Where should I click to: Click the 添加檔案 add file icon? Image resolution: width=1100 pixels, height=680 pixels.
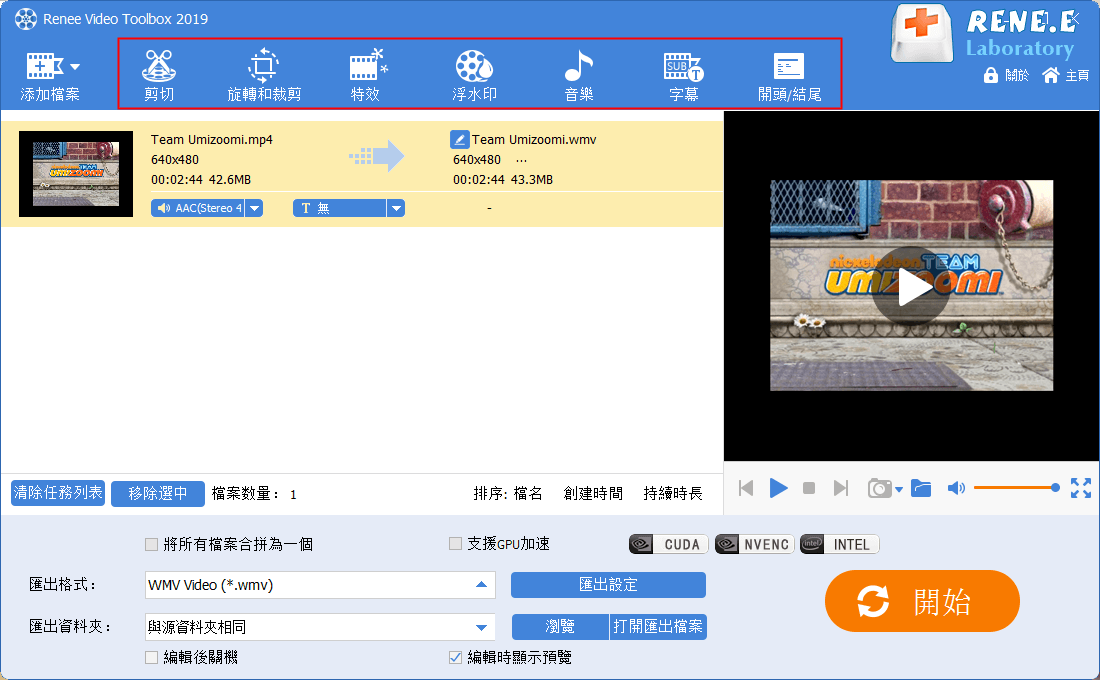(x=45, y=66)
